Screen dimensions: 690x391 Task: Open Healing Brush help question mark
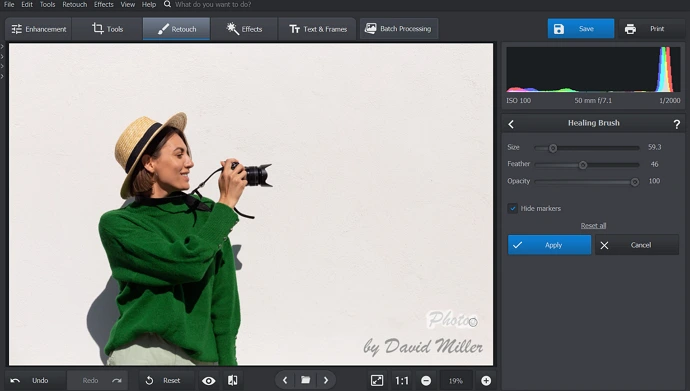pyautogui.click(x=677, y=124)
